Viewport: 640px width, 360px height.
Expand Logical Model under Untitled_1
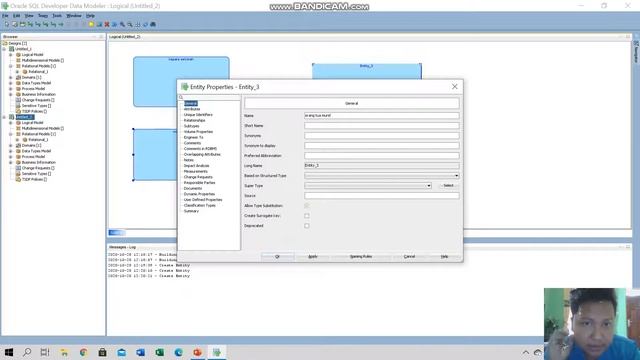[x=11, y=55]
